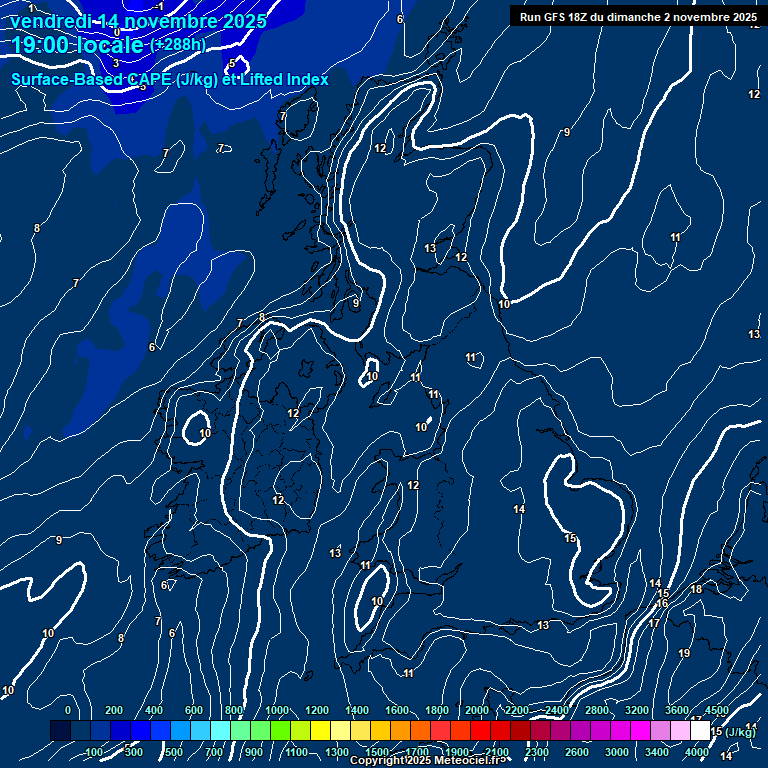Click the "Surface-Based CAPE (J/kg) et Lifted Index" subtitle
Screen dimensions: 768x768
click(x=170, y=78)
